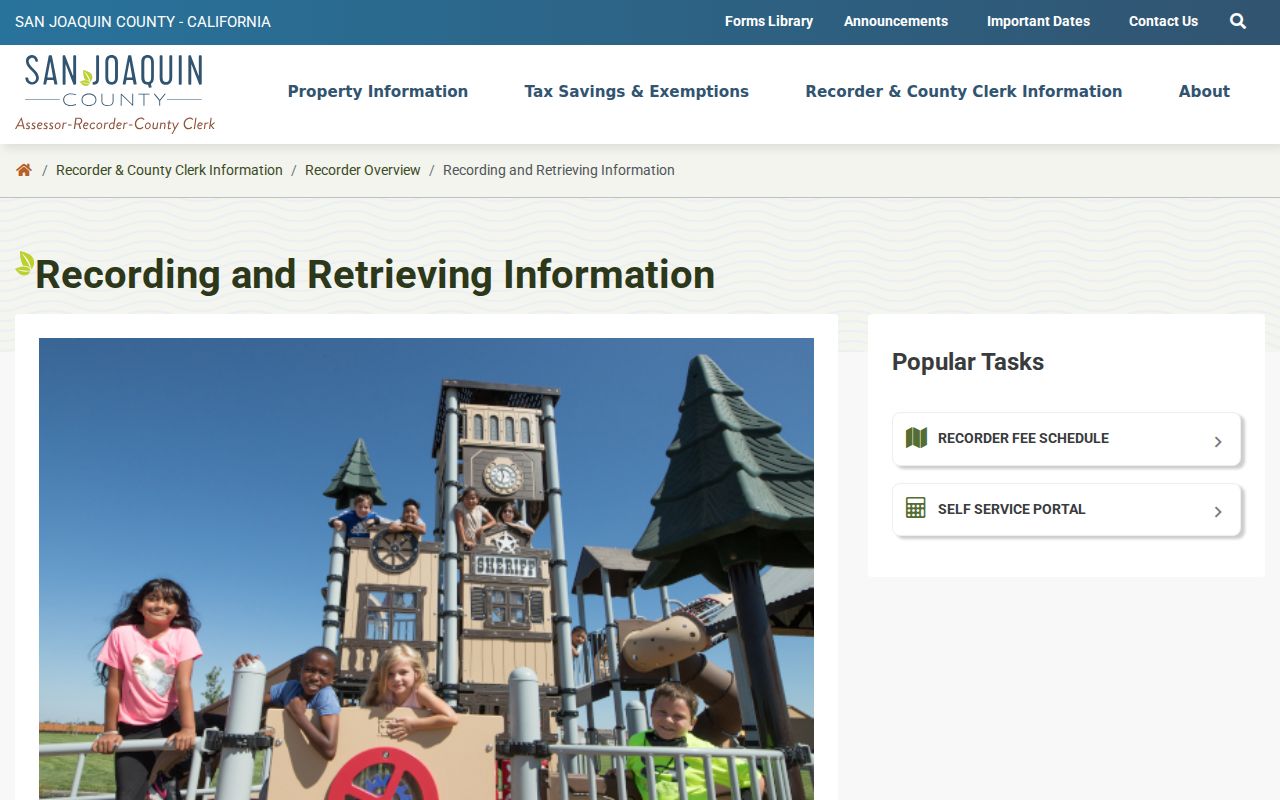Click the arrow on Self Service Portal
This screenshot has height=800, width=1280.
(x=1218, y=512)
